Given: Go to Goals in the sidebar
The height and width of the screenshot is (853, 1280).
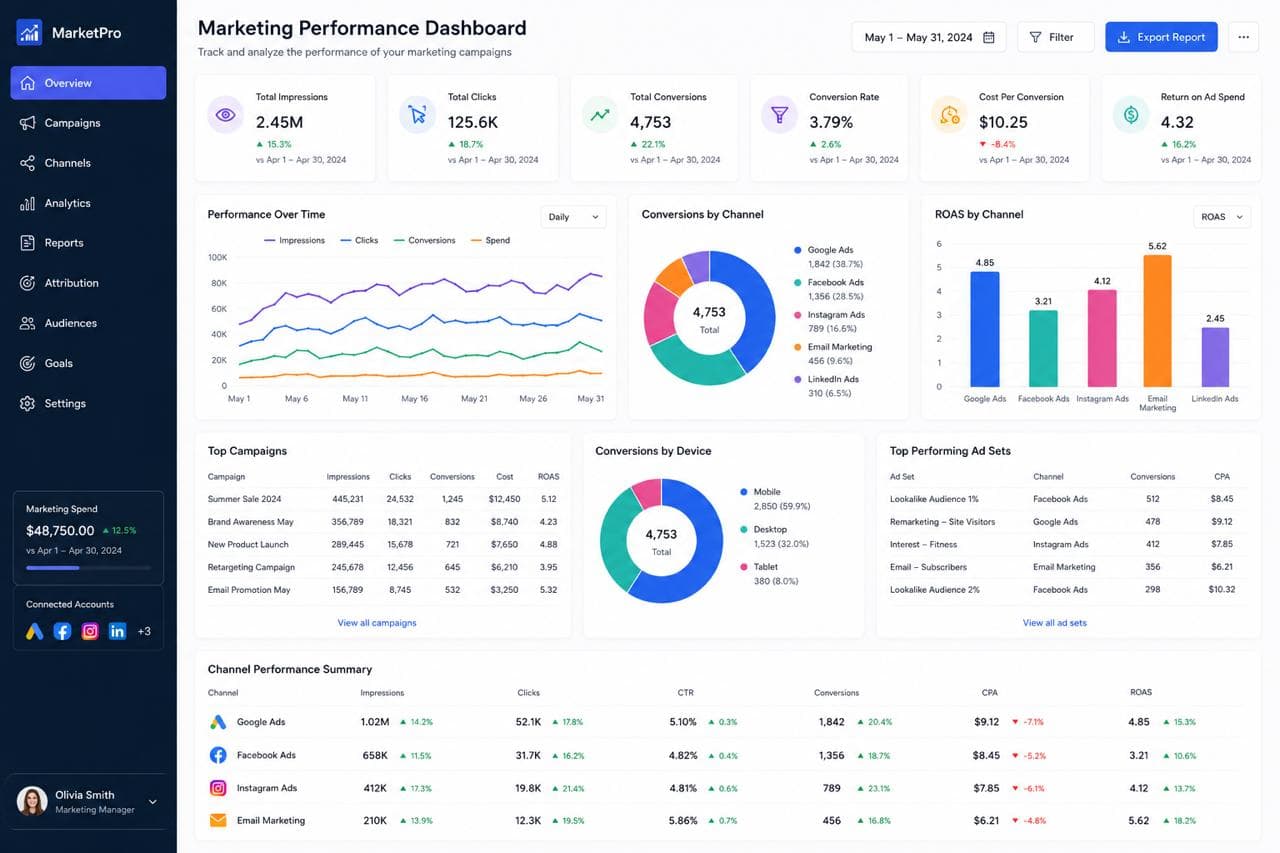Looking at the screenshot, I should [x=88, y=363].
